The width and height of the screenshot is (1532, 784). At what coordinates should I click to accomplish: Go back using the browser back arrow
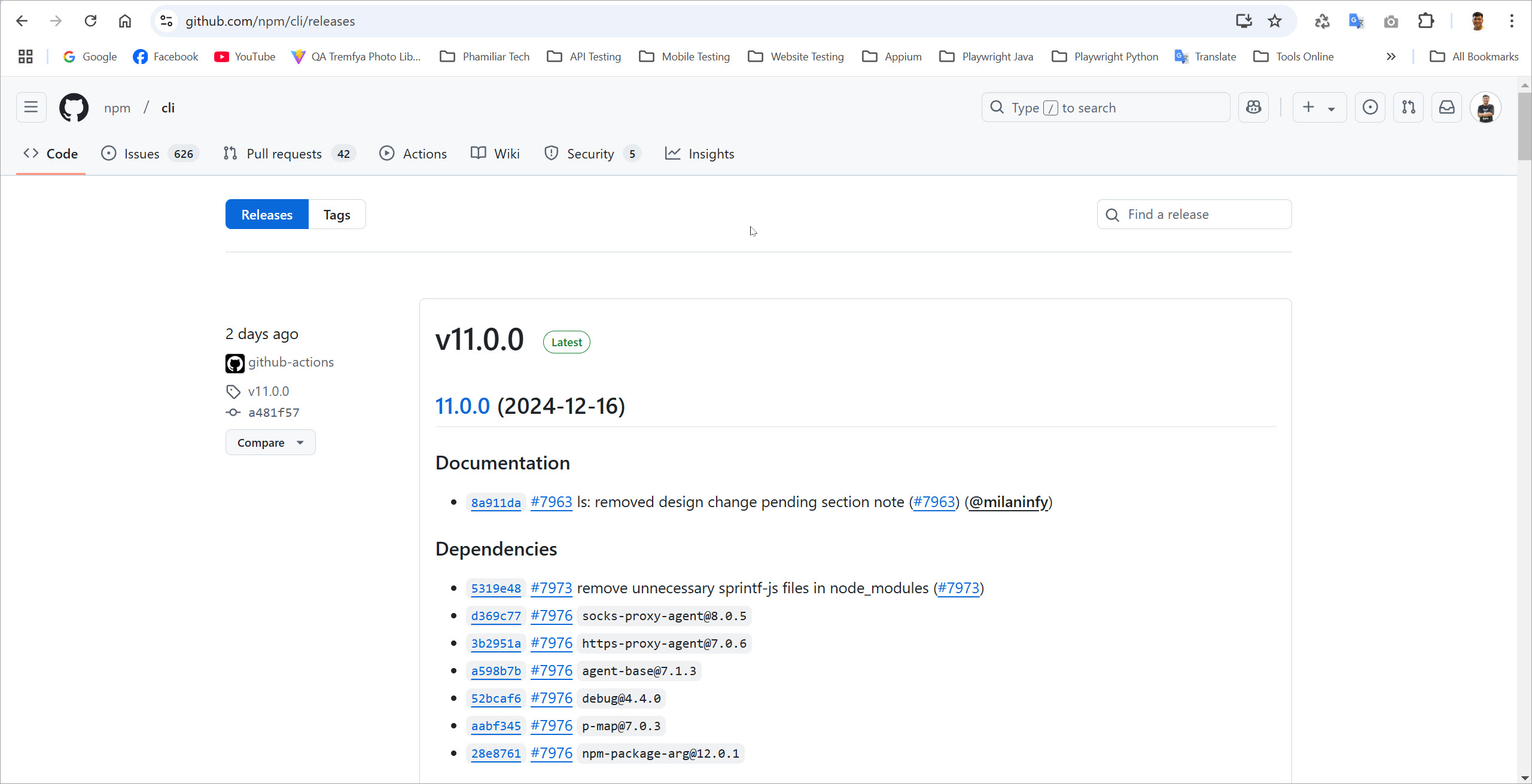tap(22, 22)
